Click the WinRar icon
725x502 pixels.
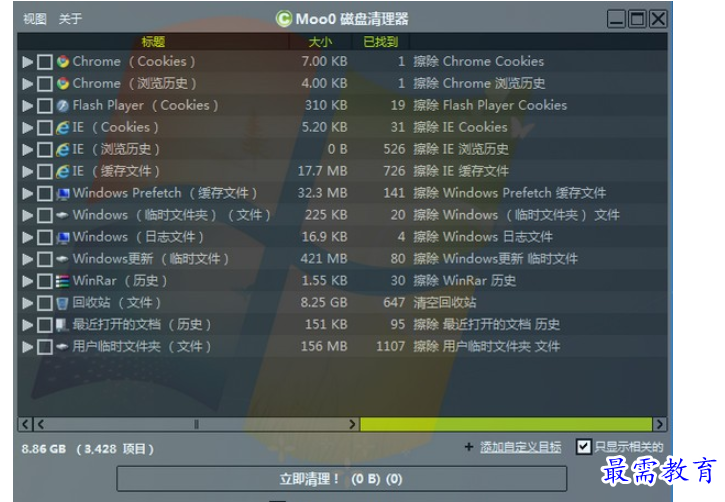pyautogui.click(x=62, y=281)
